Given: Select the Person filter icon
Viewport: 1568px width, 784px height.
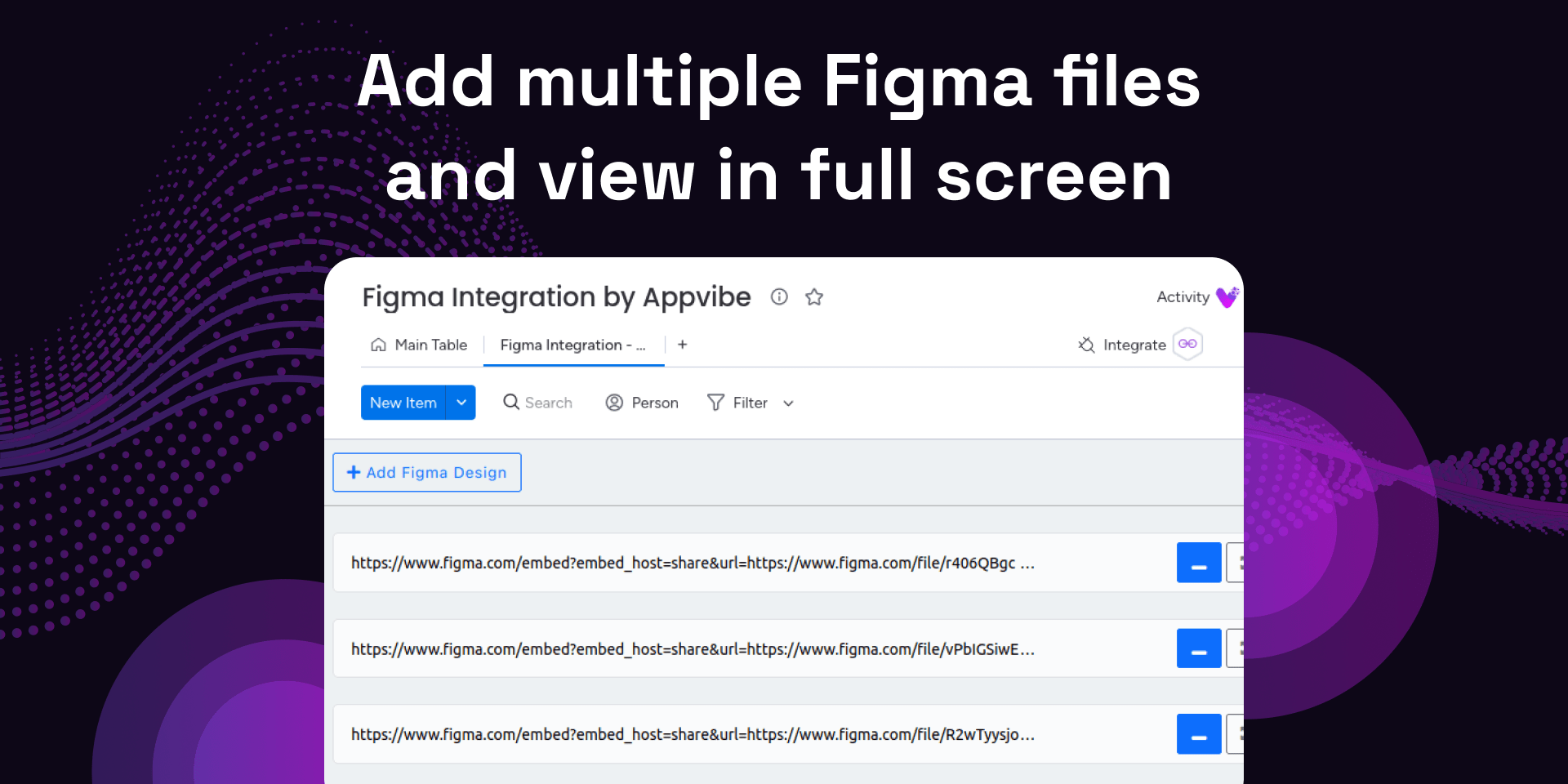Looking at the screenshot, I should (x=615, y=402).
